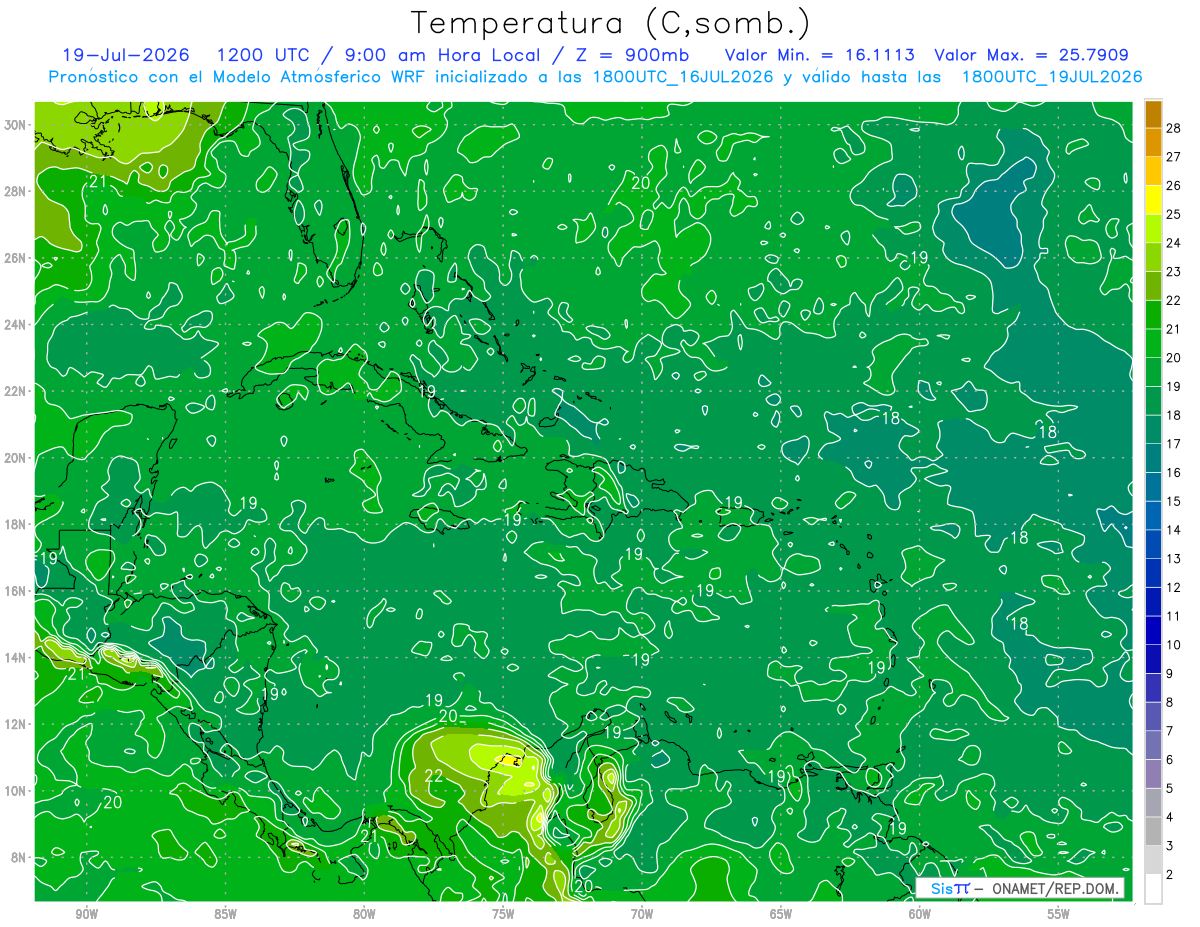Click the '75W' longitude label
The image size is (1200, 927).
tap(503, 914)
